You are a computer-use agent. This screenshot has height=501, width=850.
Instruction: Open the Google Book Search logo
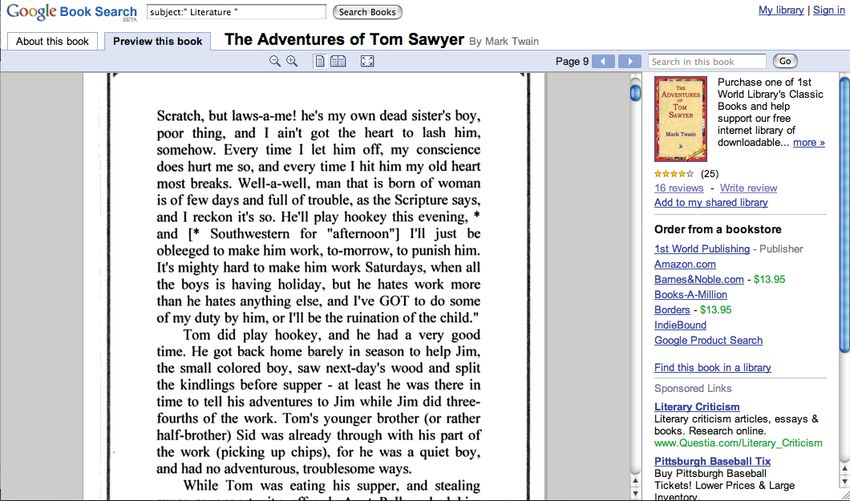pos(71,12)
